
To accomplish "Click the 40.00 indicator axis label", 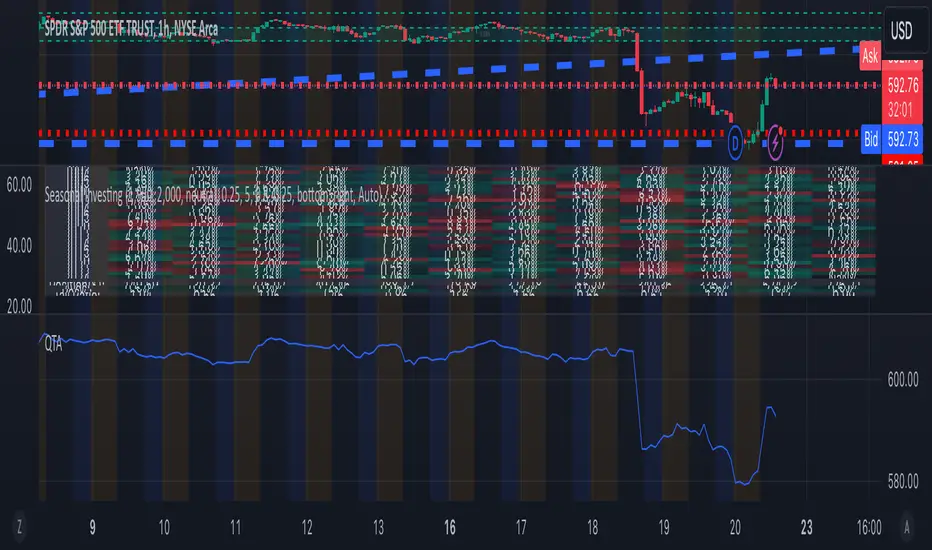I will [19, 246].
